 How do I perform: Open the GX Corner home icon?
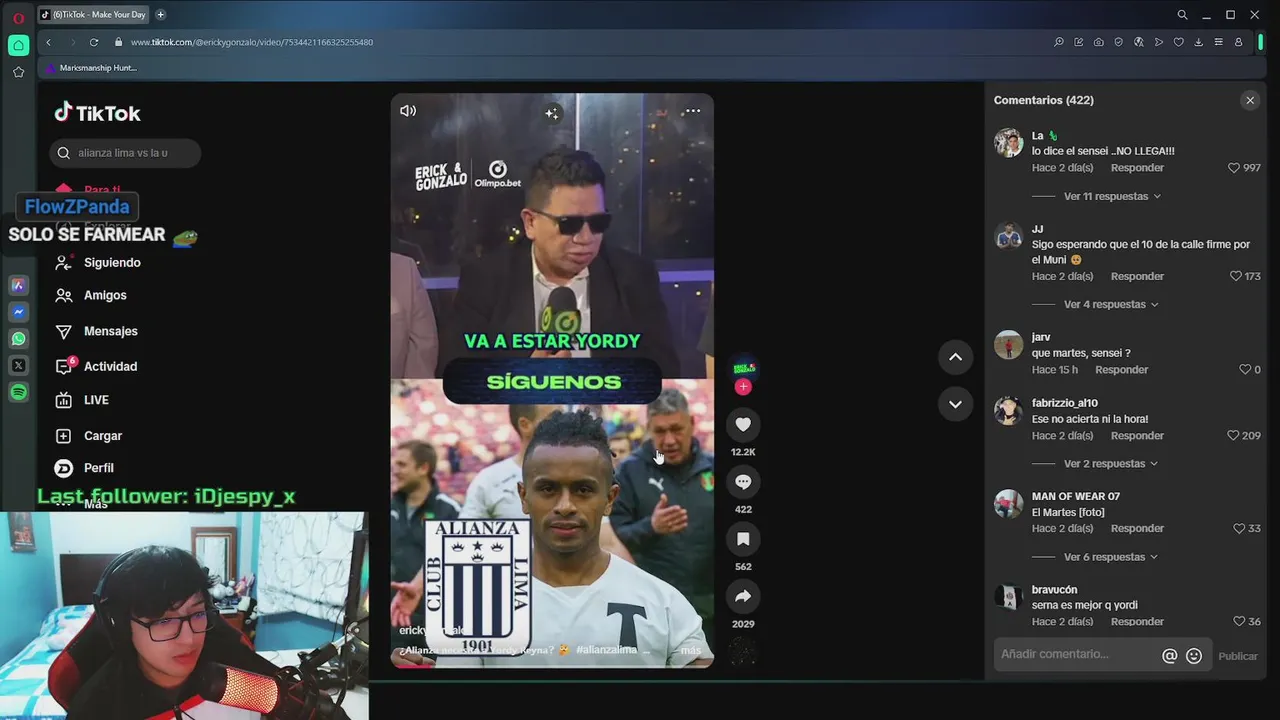(x=18, y=45)
